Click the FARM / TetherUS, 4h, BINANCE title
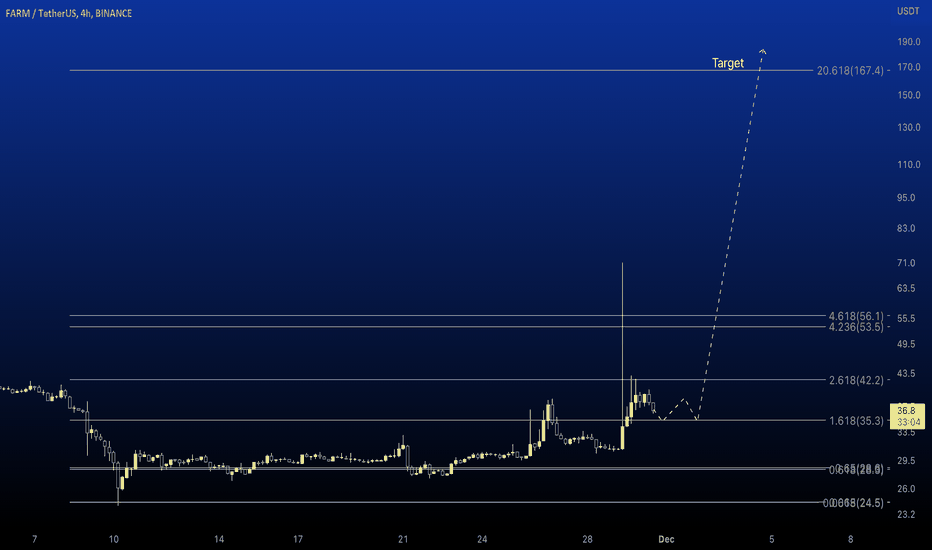The width and height of the screenshot is (932, 550). point(69,13)
